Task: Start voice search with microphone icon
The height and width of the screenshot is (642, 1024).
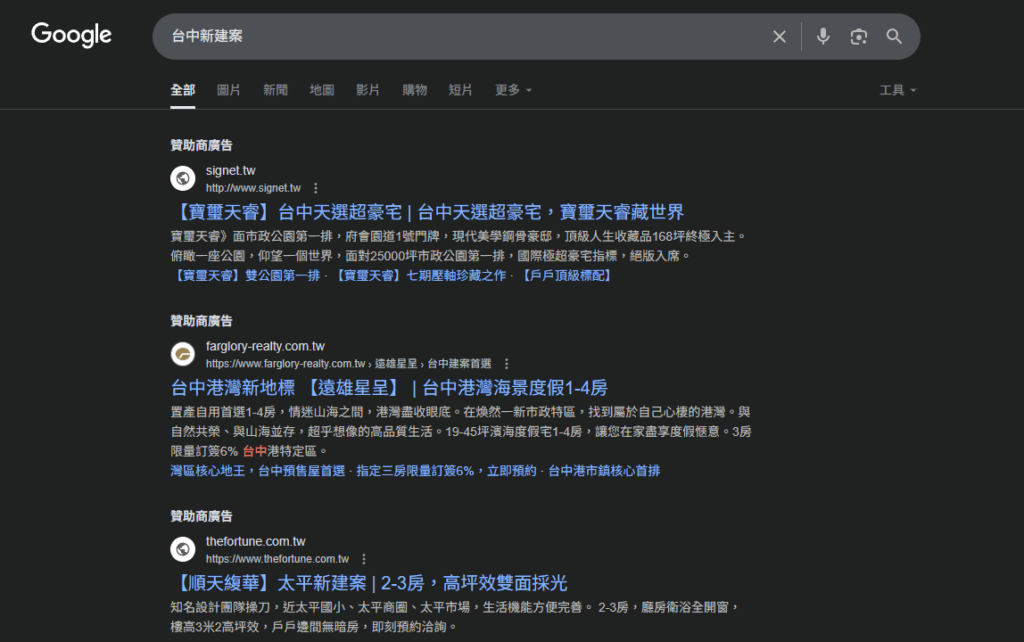Action: [x=823, y=37]
